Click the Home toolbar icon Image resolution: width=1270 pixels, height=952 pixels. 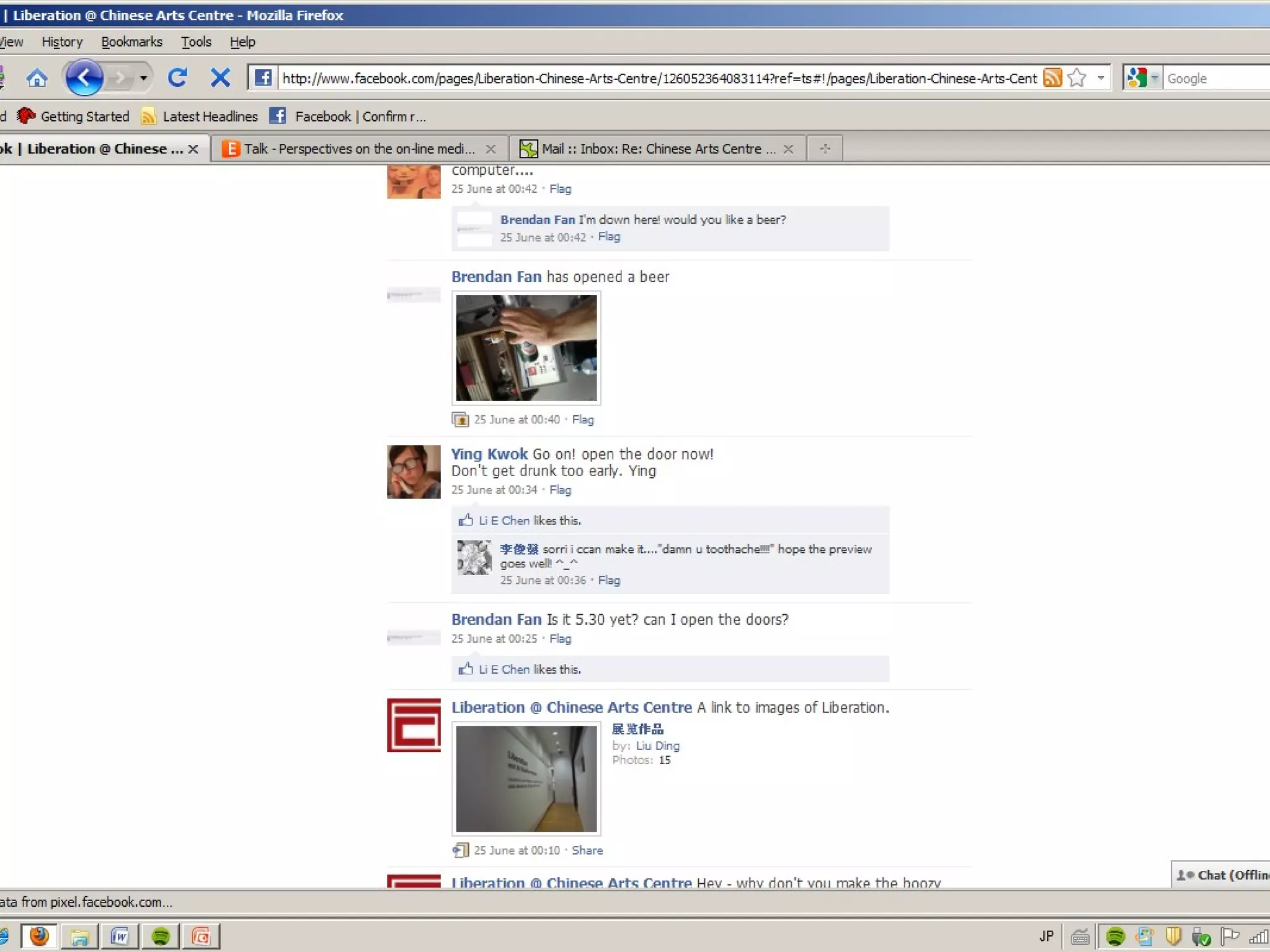coord(37,78)
